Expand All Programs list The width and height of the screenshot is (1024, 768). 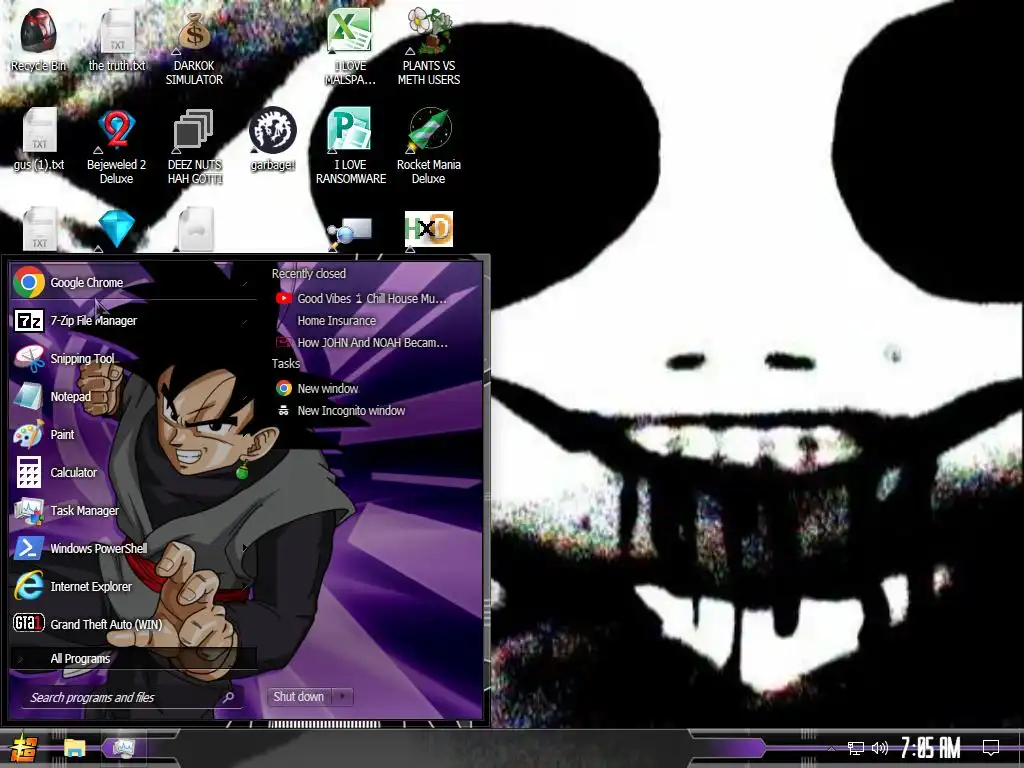click(x=133, y=658)
